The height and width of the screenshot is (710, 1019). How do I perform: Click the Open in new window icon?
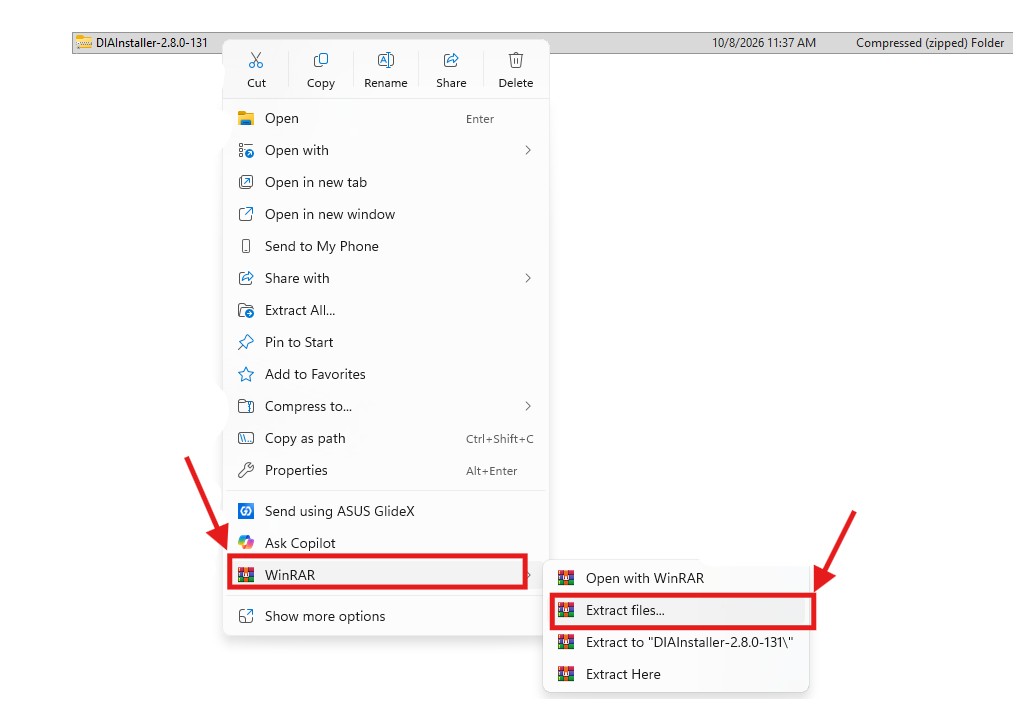click(x=246, y=214)
